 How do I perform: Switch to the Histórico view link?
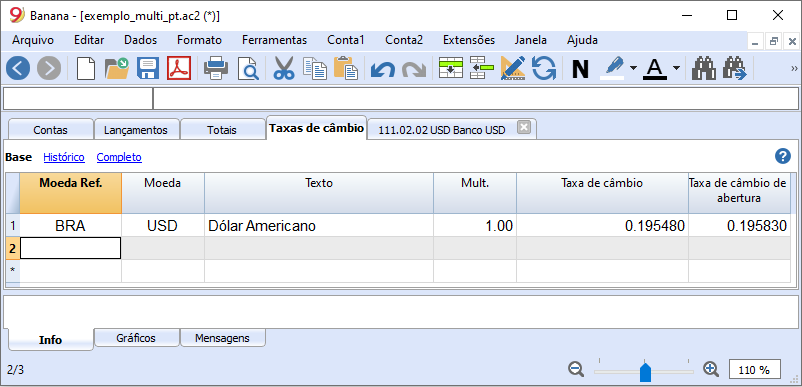(x=64, y=157)
